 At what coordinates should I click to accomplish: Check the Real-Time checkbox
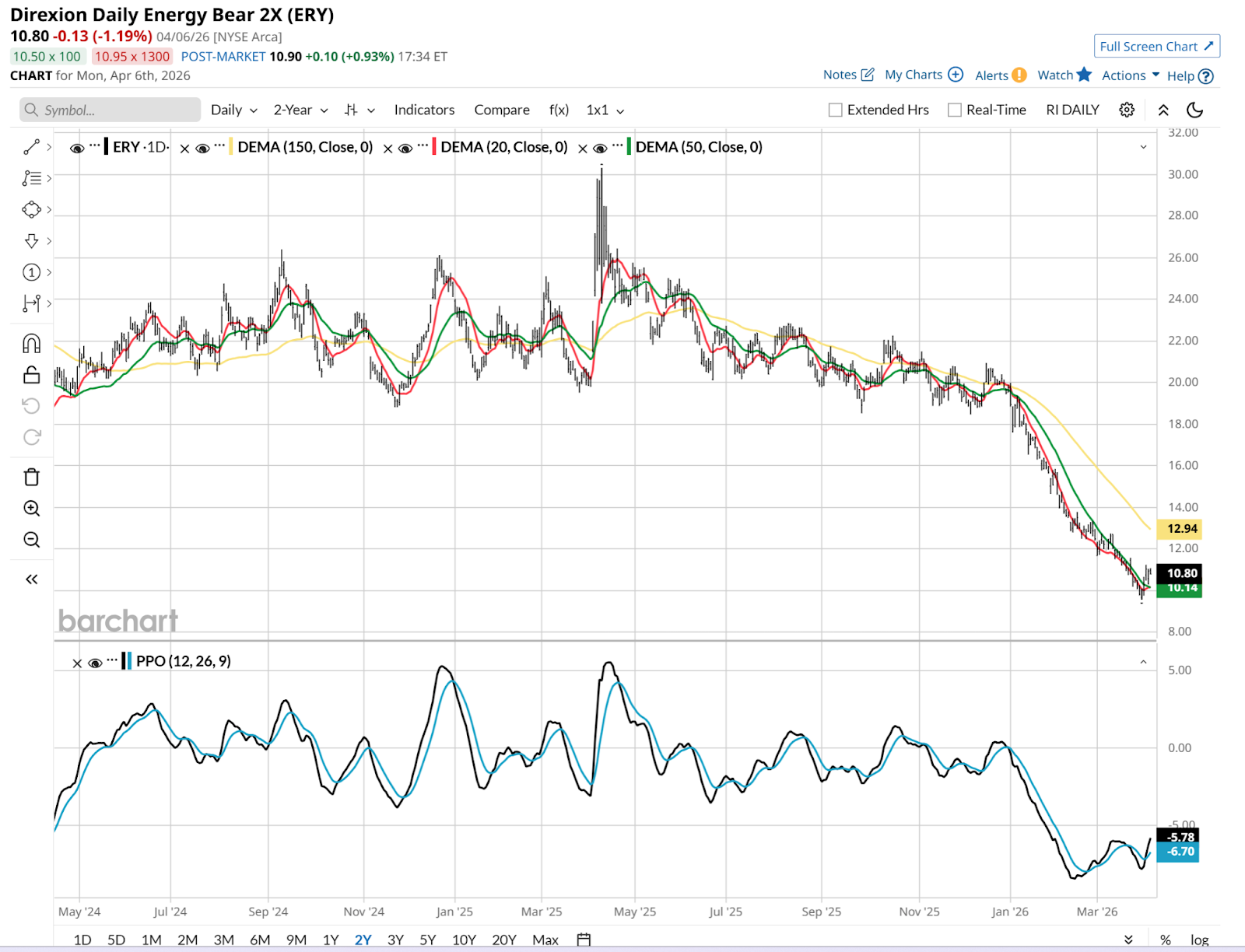point(955,110)
